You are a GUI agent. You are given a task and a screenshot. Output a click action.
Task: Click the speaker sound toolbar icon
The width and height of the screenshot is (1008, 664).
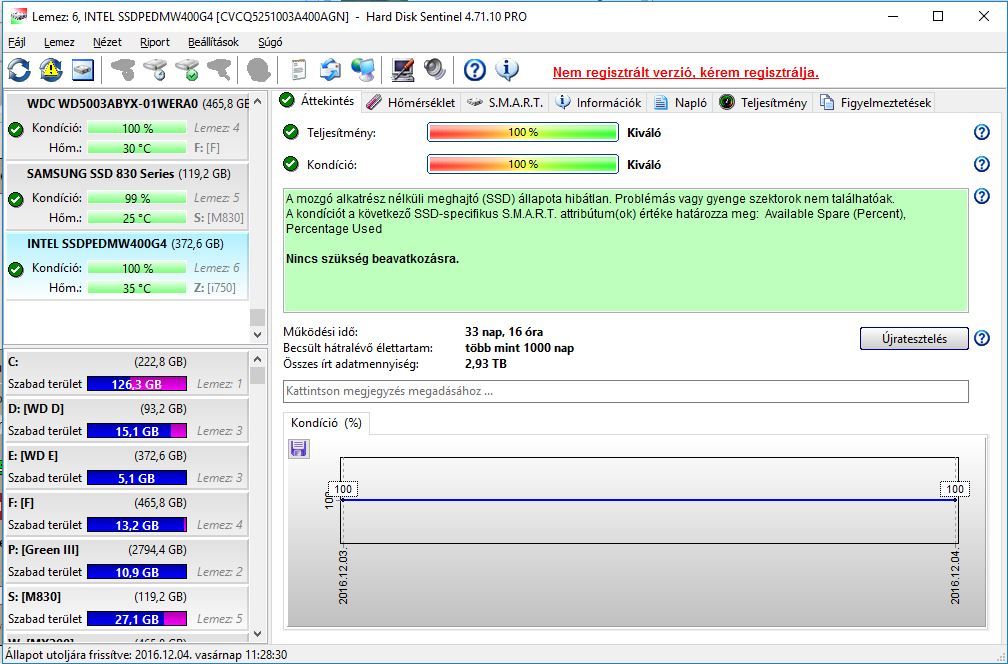pos(435,69)
